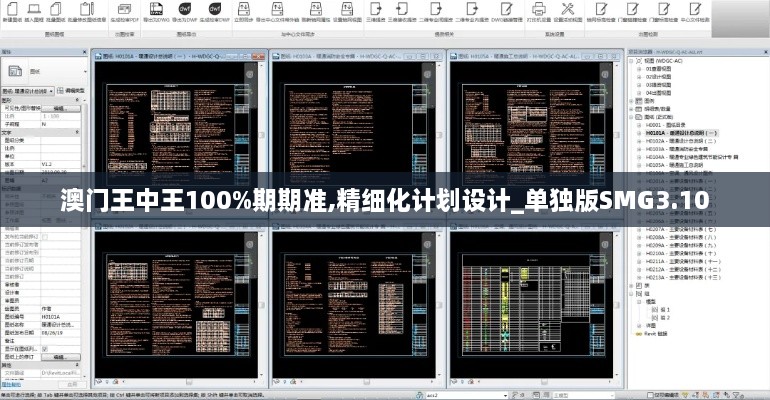The height and width of the screenshot is (400, 770).
Task: Click the DWG link management icon
Action: coord(506,9)
